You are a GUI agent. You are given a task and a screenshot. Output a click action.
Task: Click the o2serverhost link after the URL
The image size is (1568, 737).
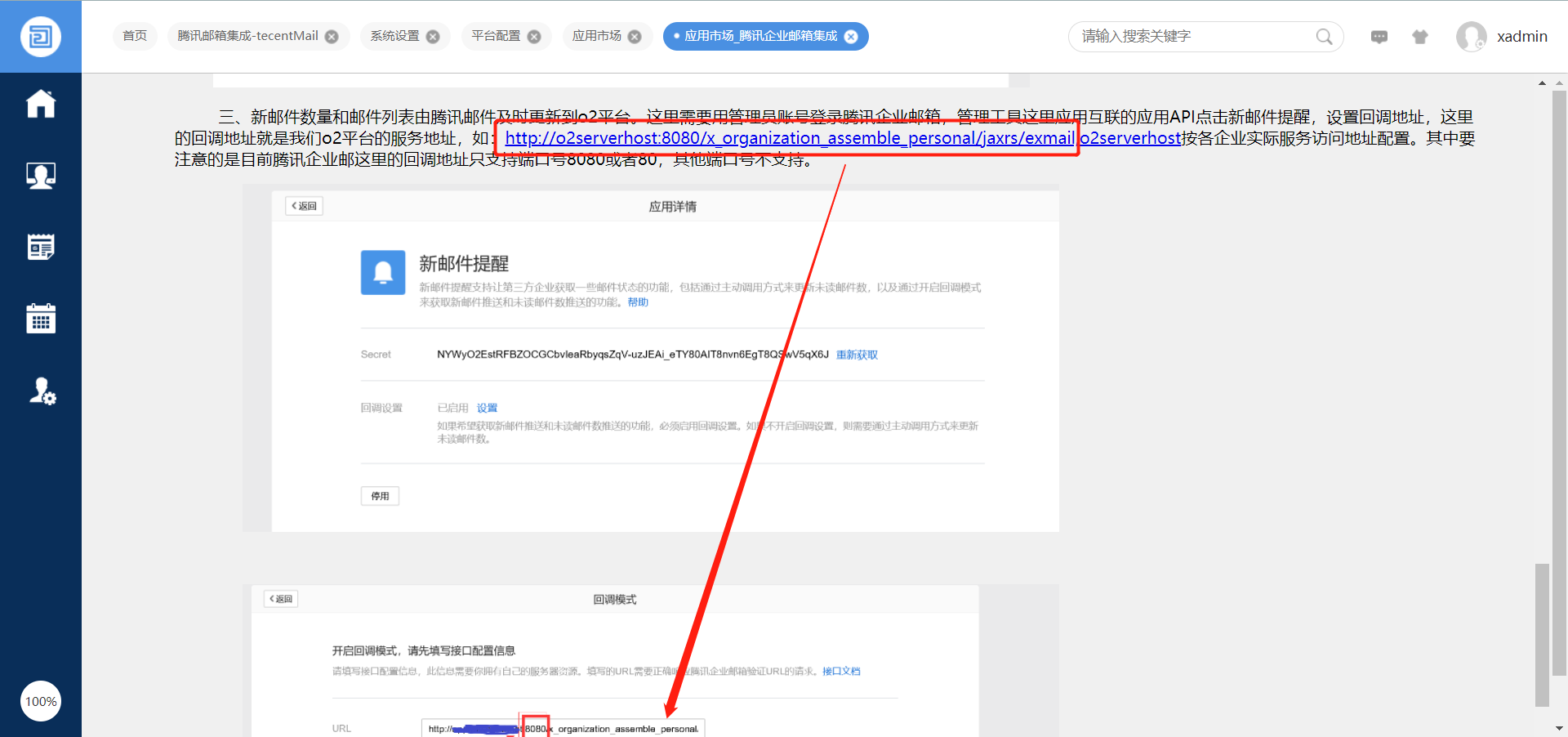click(1131, 138)
